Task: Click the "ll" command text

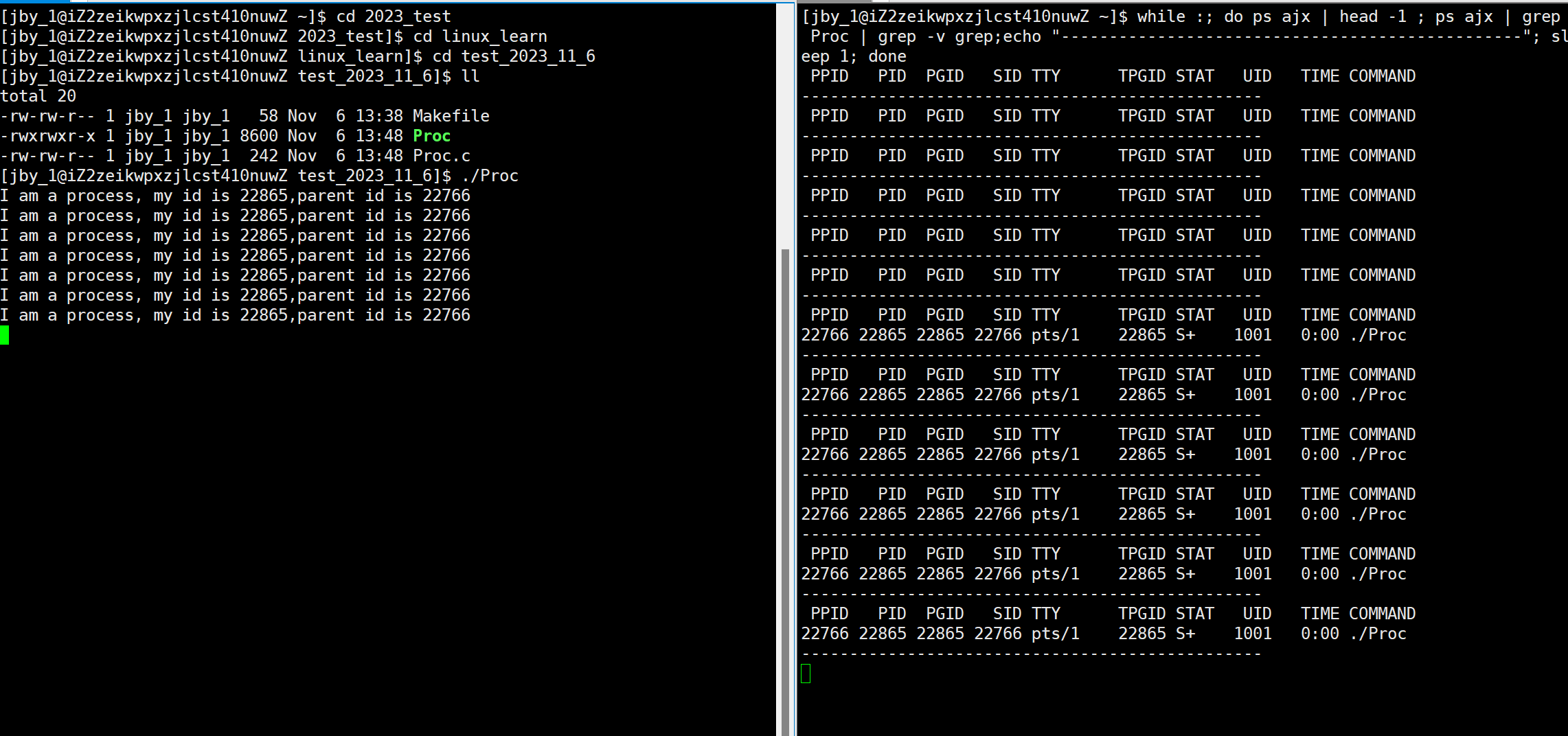Action: pyautogui.click(x=470, y=76)
